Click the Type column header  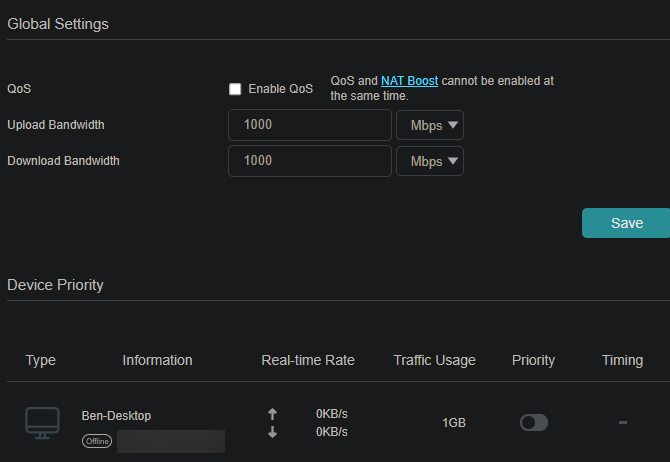[x=41, y=360]
